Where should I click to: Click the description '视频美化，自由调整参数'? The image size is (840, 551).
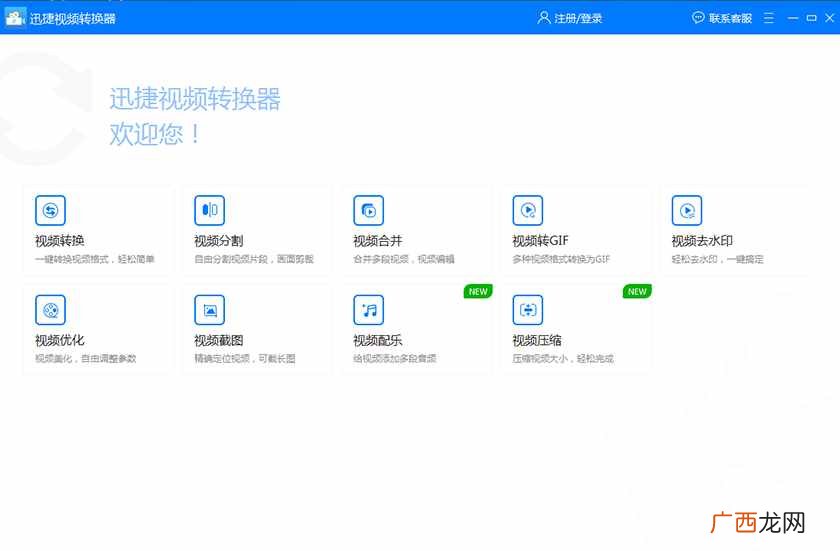click(x=86, y=359)
